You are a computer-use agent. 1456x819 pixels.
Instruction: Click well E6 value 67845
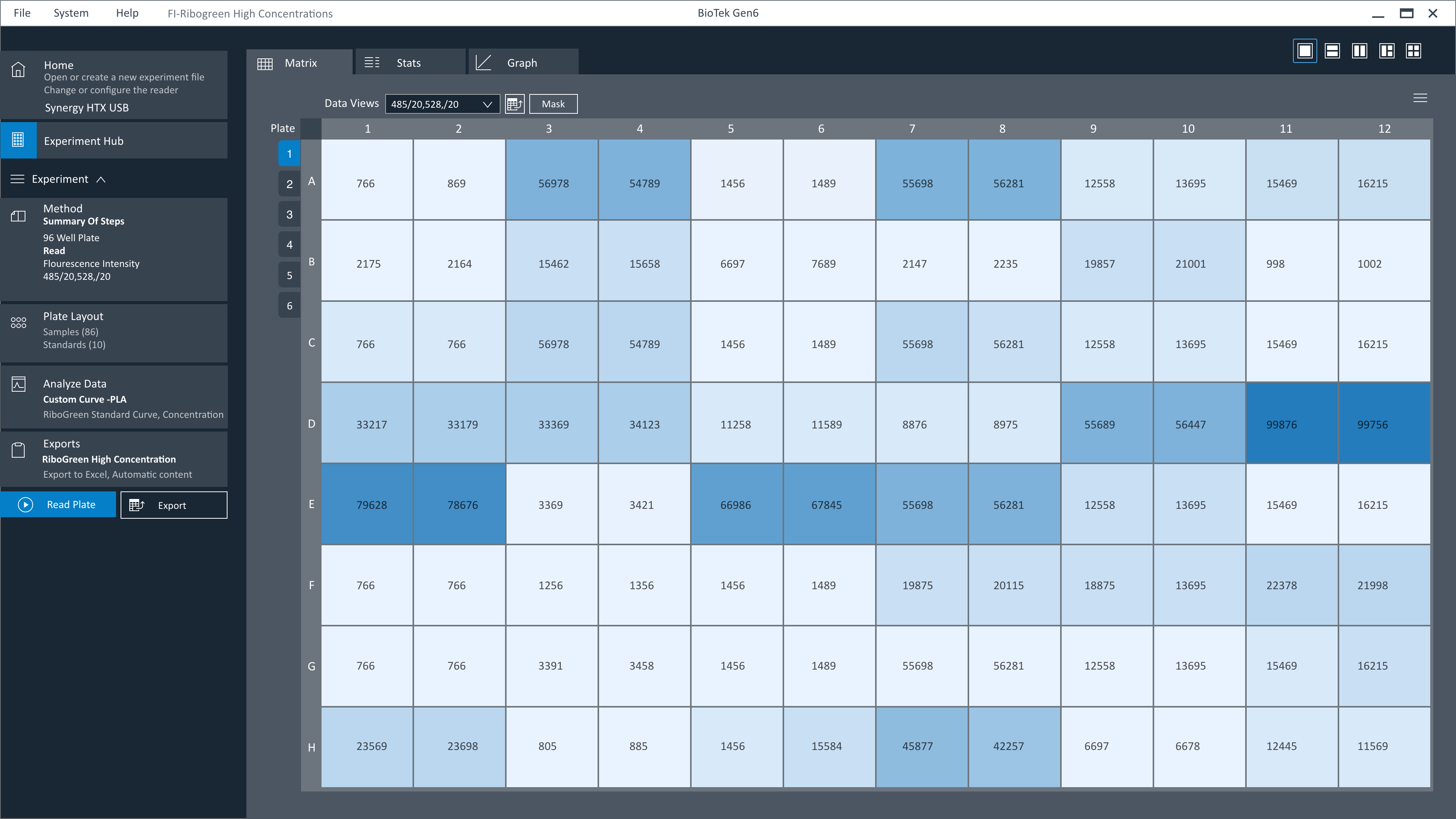coord(829,504)
